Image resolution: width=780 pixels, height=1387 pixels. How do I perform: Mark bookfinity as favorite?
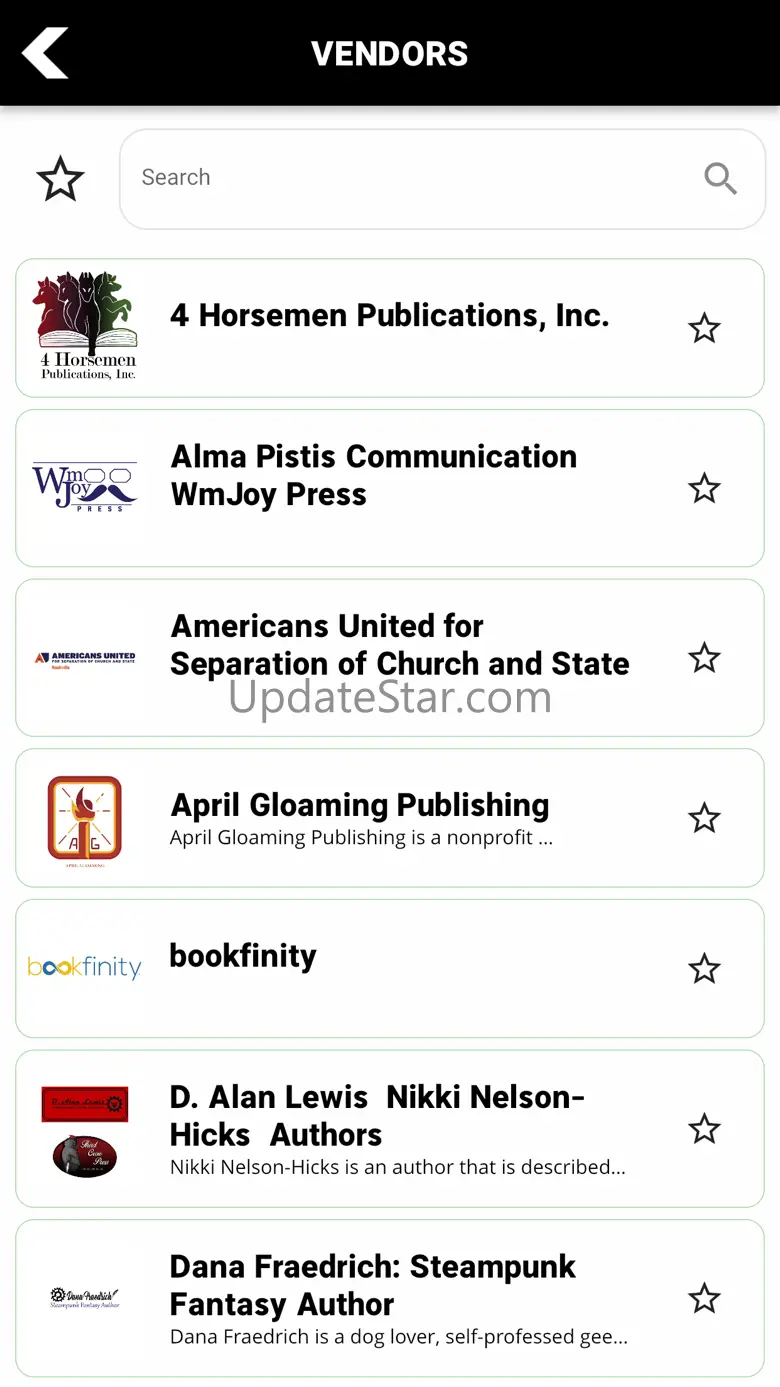coord(704,968)
